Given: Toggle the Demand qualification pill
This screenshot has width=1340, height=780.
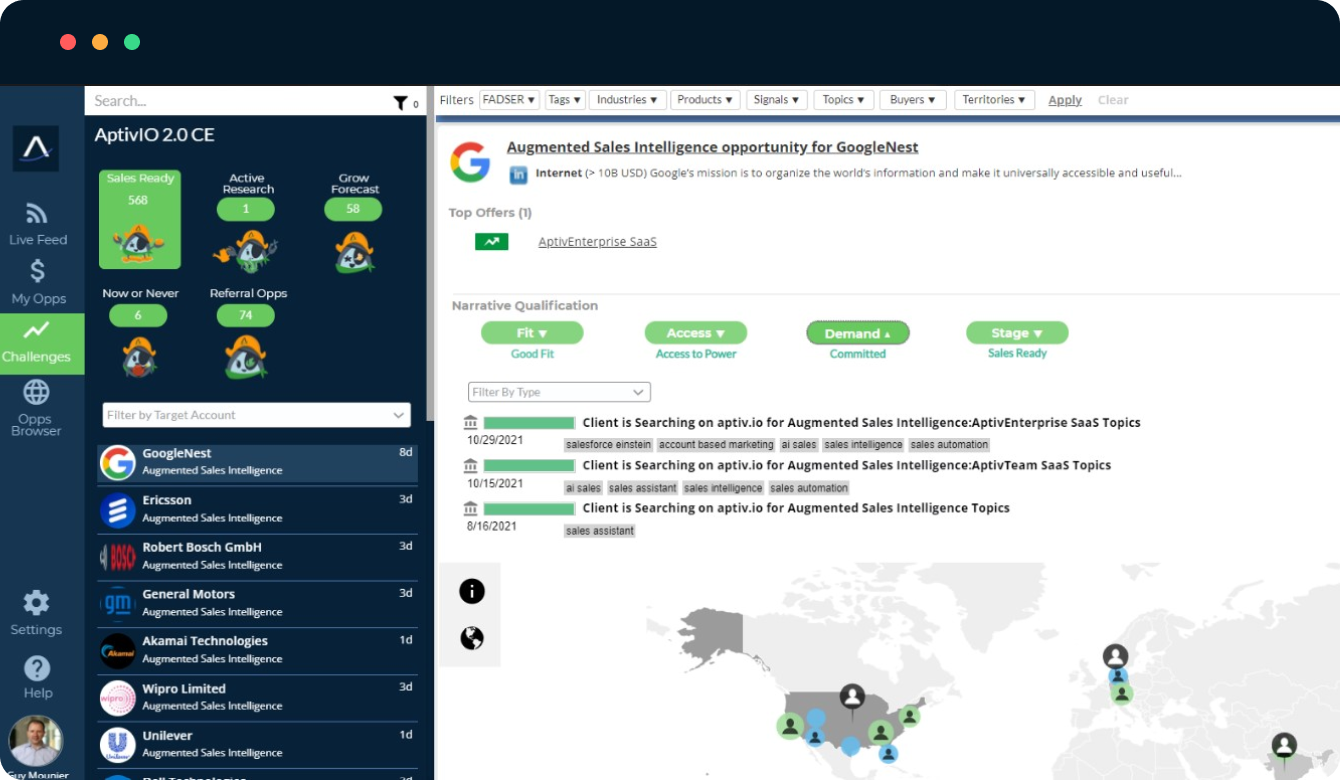Looking at the screenshot, I should pyautogui.click(x=857, y=333).
